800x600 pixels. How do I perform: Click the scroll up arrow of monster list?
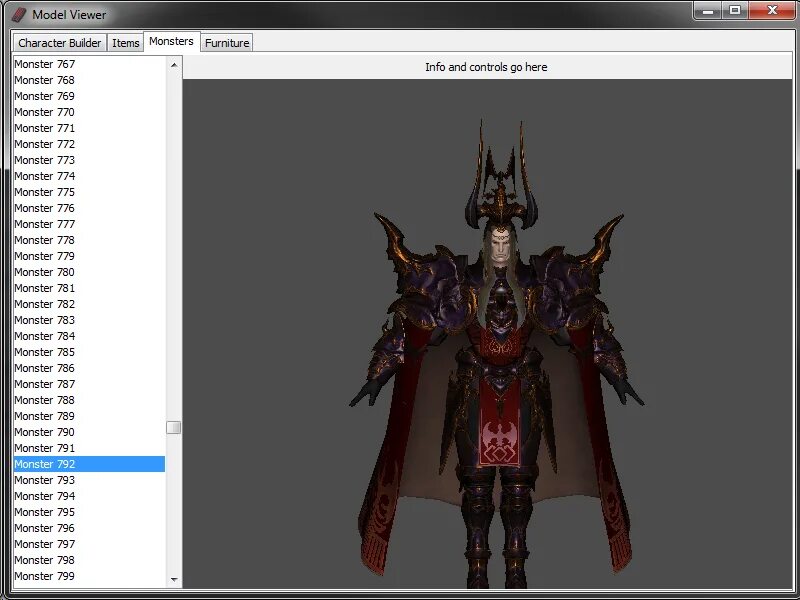pos(174,65)
